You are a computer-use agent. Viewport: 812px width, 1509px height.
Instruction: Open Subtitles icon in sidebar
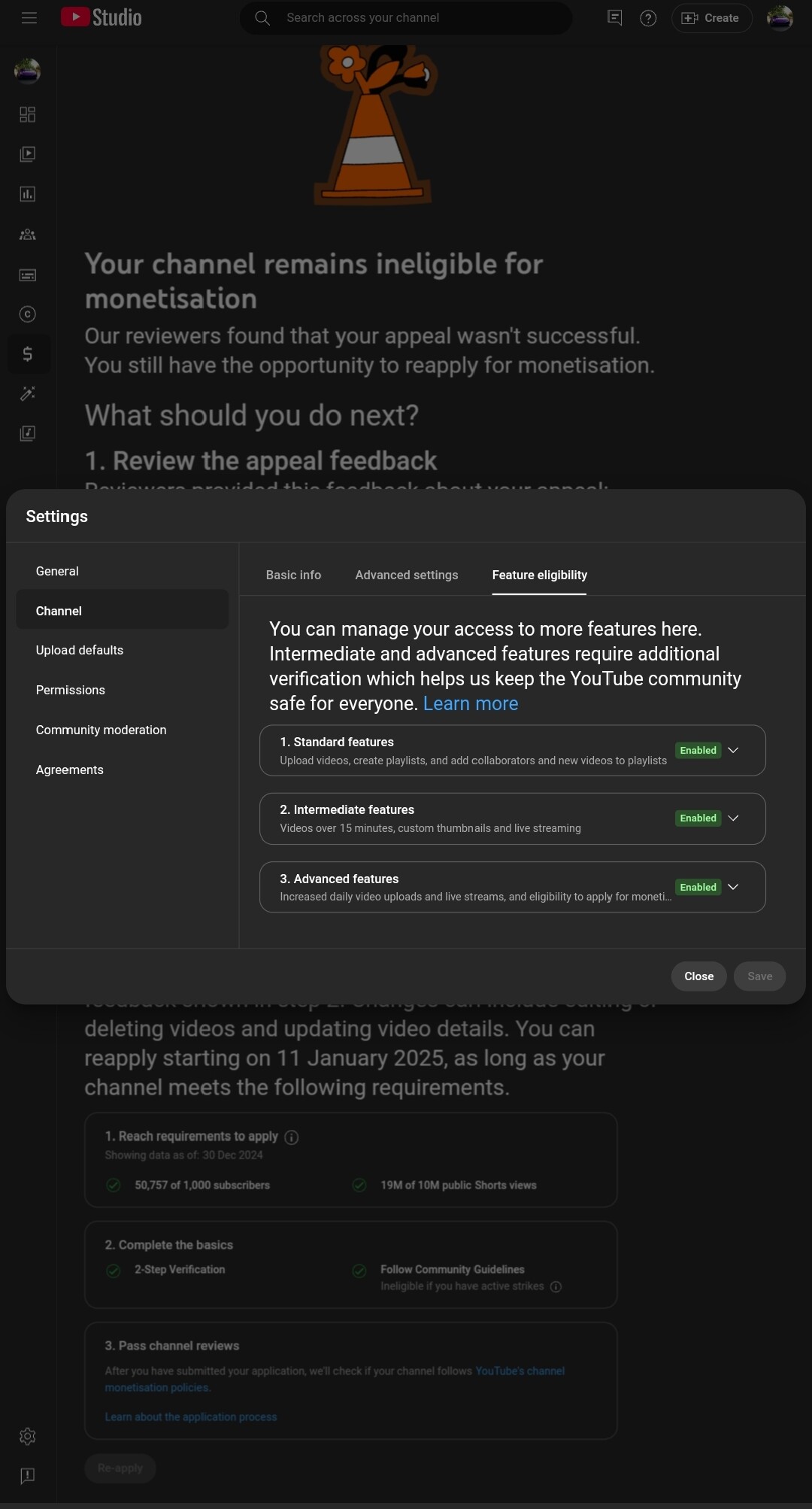[x=28, y=275]
